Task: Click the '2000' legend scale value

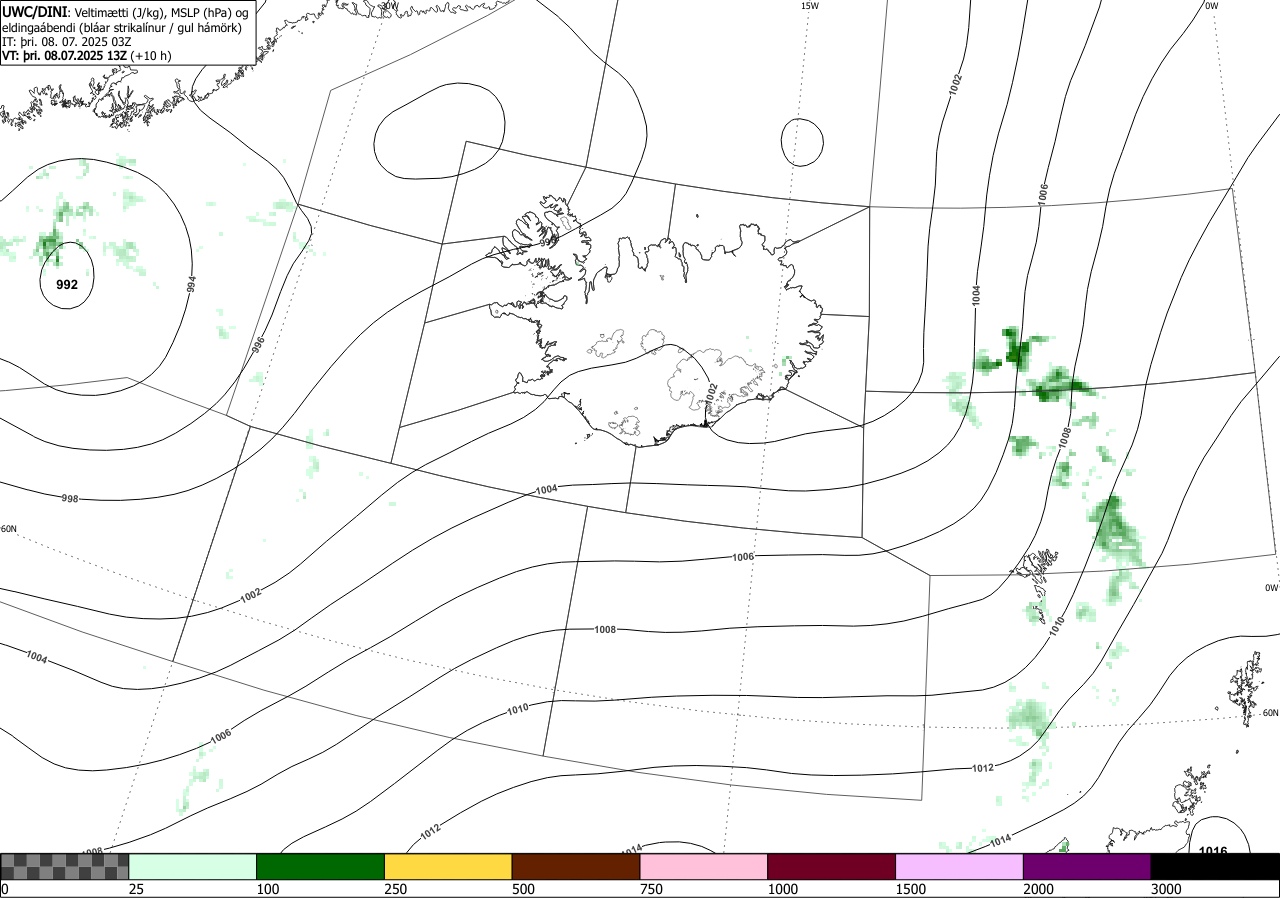Action: click(1038, 889)
